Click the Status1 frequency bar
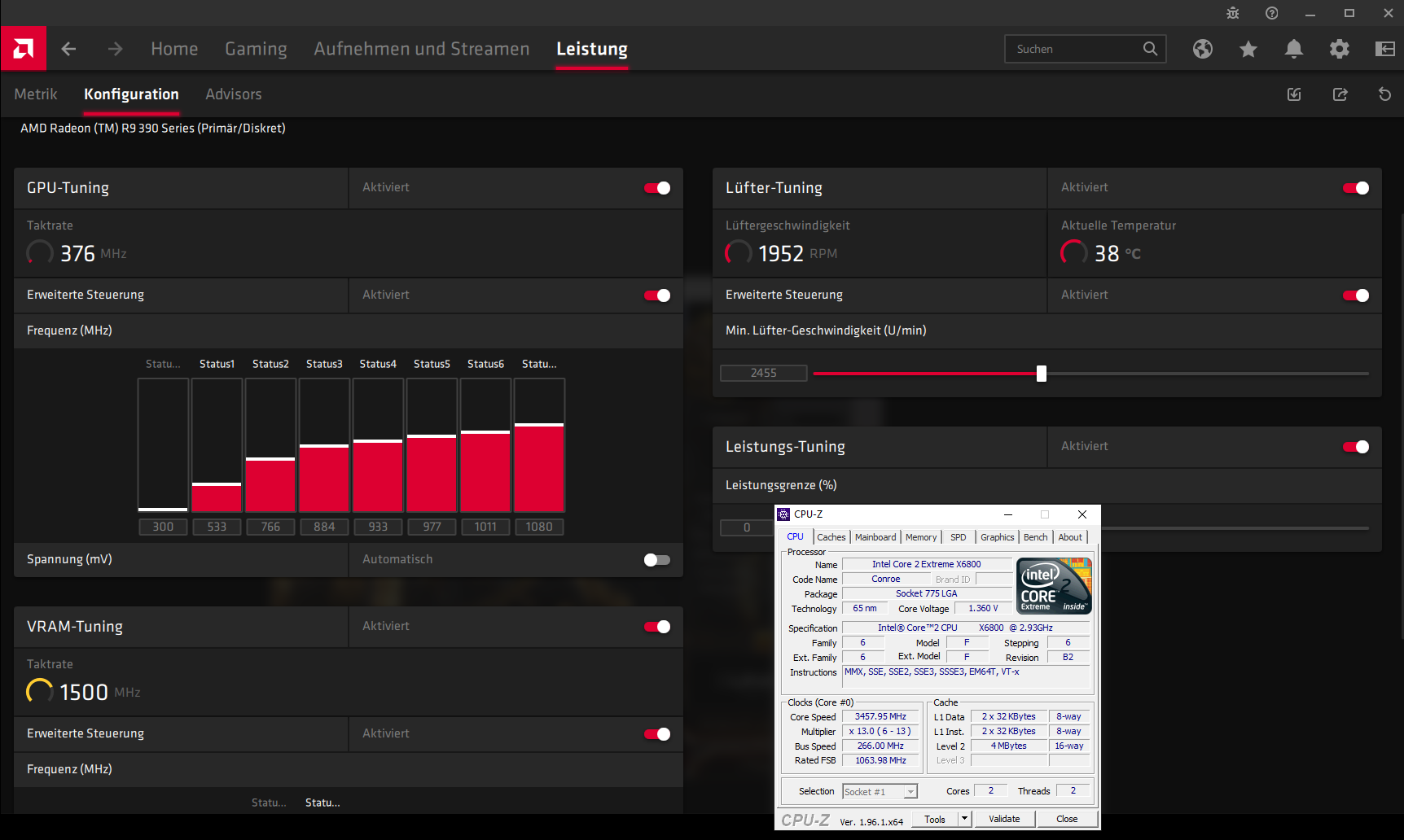Image resolution: width=1404 pixels, height=840 pixels. (x=217, y=445)
